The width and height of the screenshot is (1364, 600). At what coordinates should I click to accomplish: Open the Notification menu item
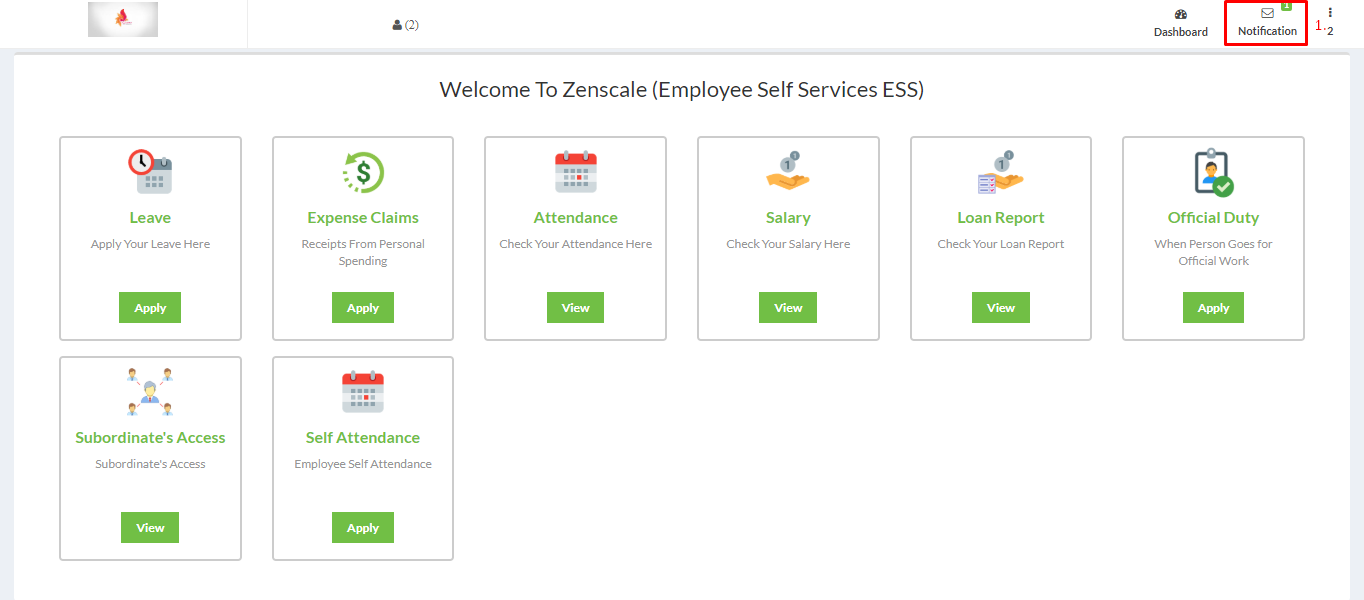[x=1267, y=23]
